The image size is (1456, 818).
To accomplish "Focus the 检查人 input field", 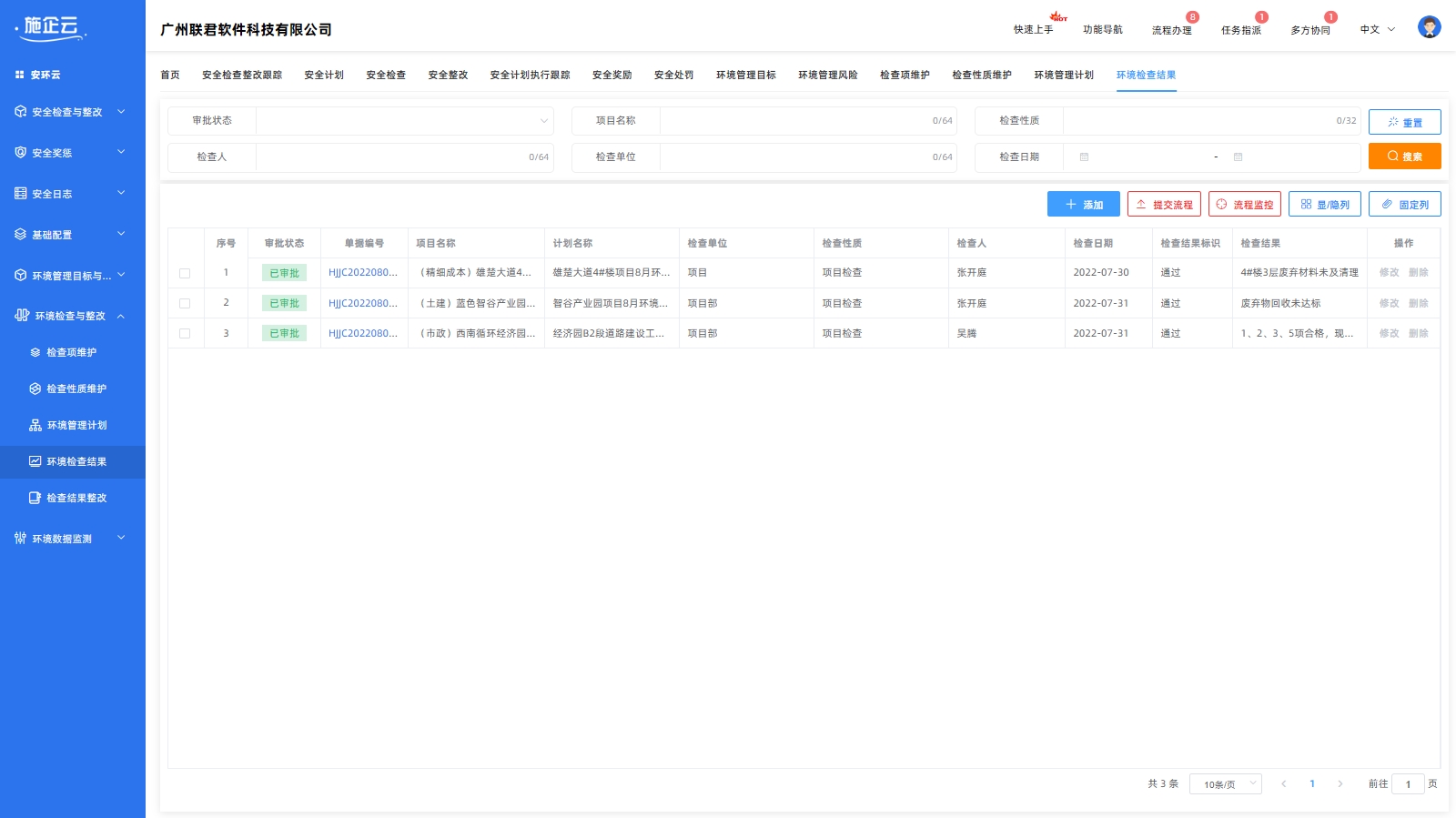I will click(405, 157).
